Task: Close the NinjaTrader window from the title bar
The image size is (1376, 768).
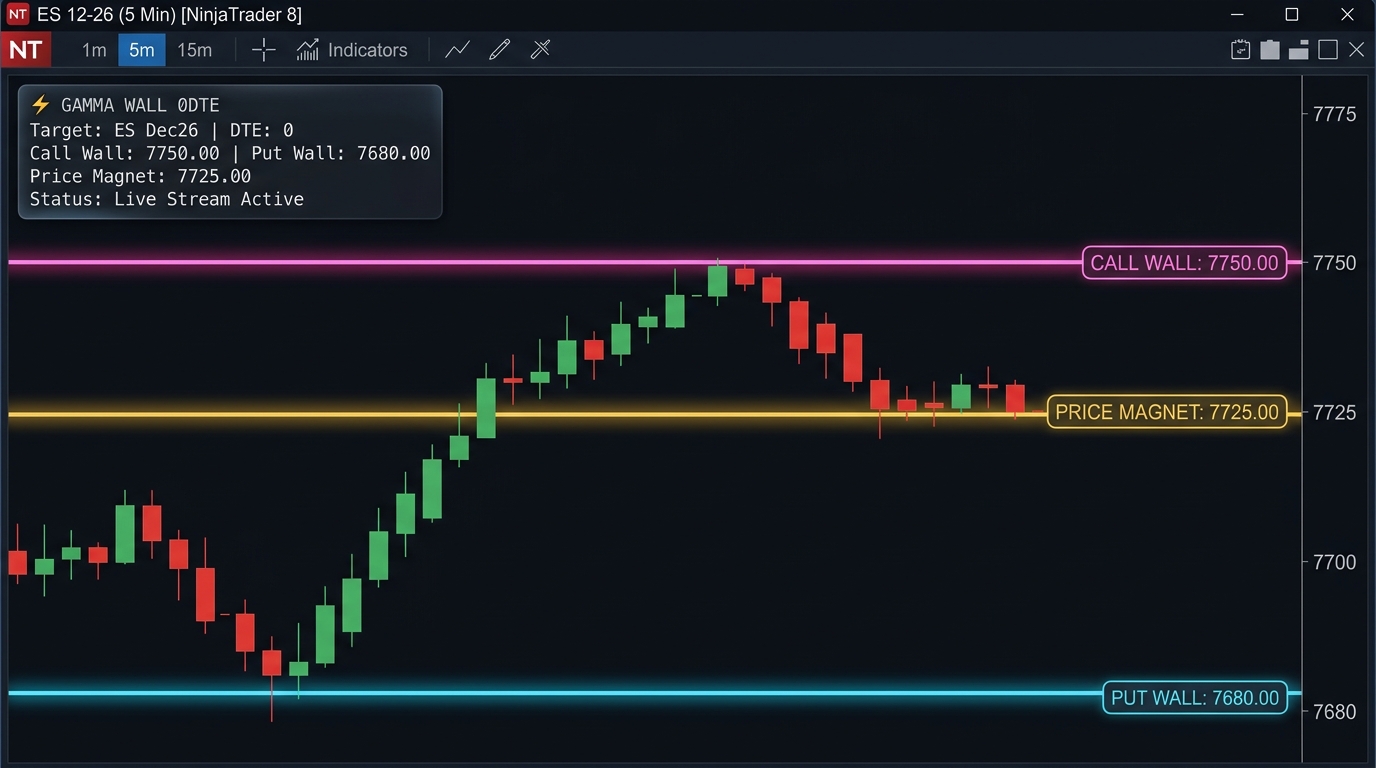Action: (x=1347, y=15)
